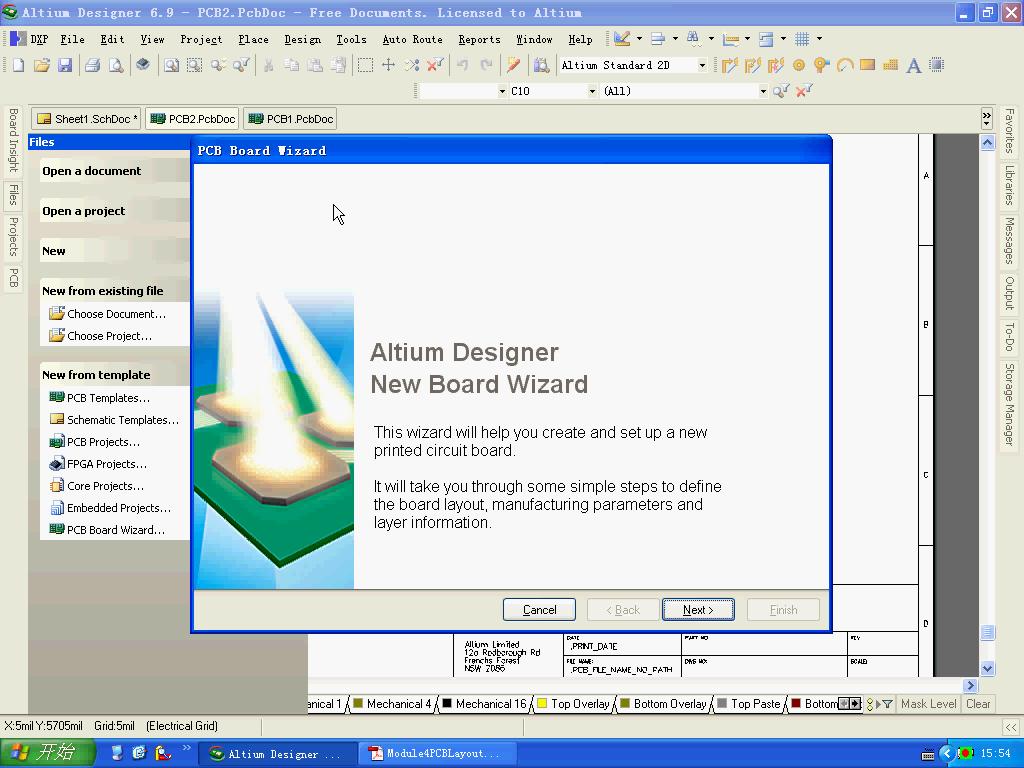Open the Storage Manager side panel tab
The height and width of the screenshot is (768, 1024).
[x=1010, y=404]
